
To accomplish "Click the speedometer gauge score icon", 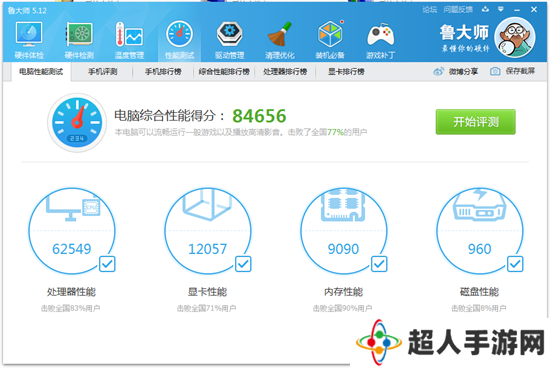I will (x=77, y=122).
